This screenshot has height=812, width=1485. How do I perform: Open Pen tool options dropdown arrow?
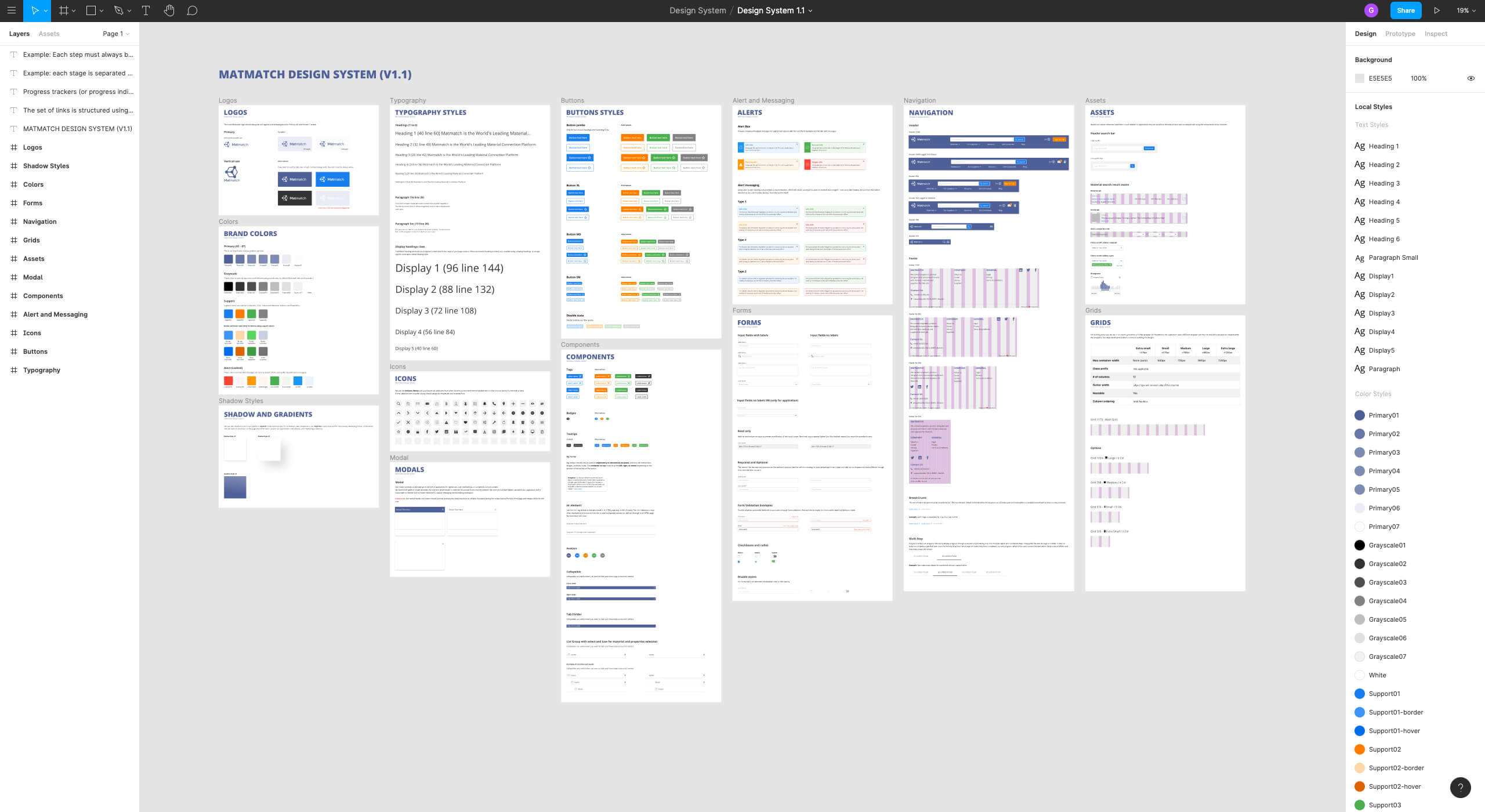click(x=129, y=11)
